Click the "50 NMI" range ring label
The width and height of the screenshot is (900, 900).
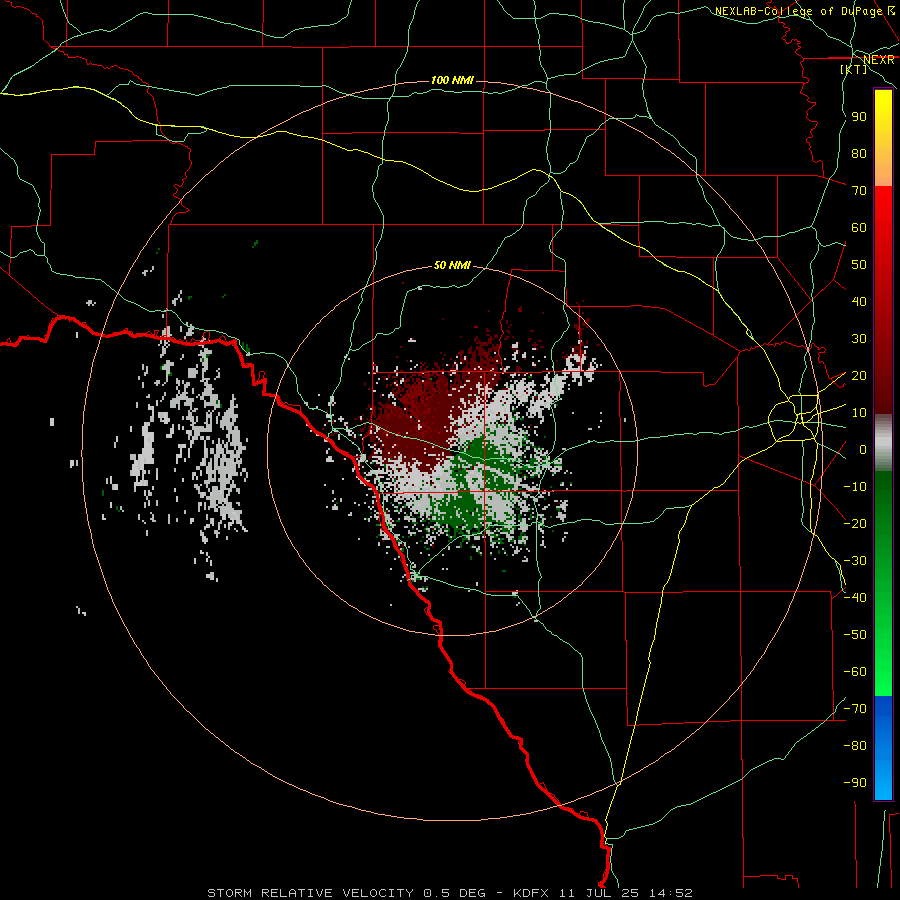pos(452,265)
